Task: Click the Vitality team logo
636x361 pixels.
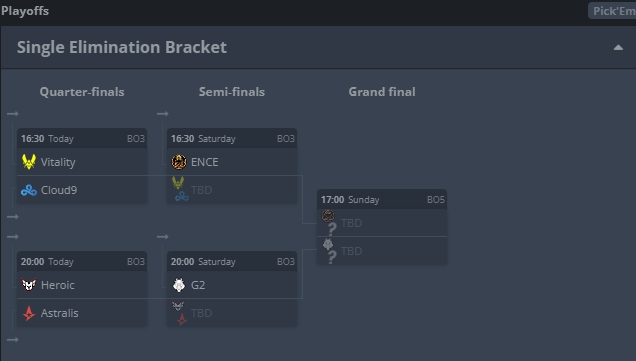Action: pos(29,162)
